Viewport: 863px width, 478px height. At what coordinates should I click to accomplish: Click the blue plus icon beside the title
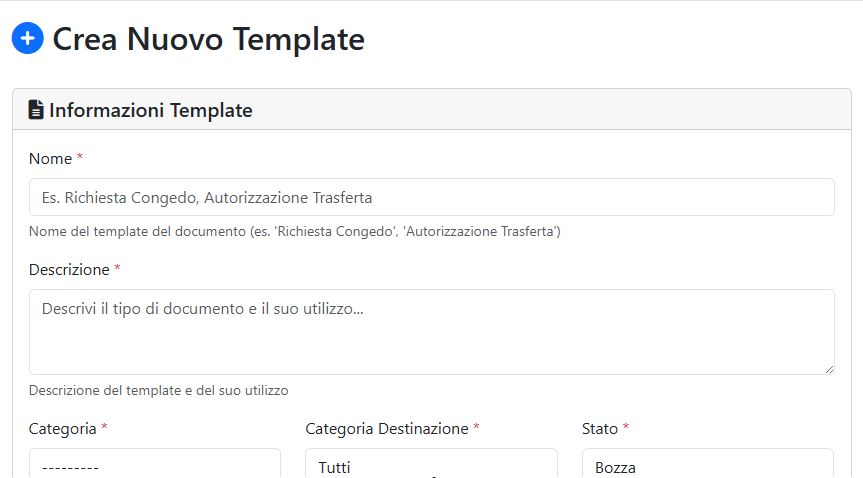coord(27,39)
